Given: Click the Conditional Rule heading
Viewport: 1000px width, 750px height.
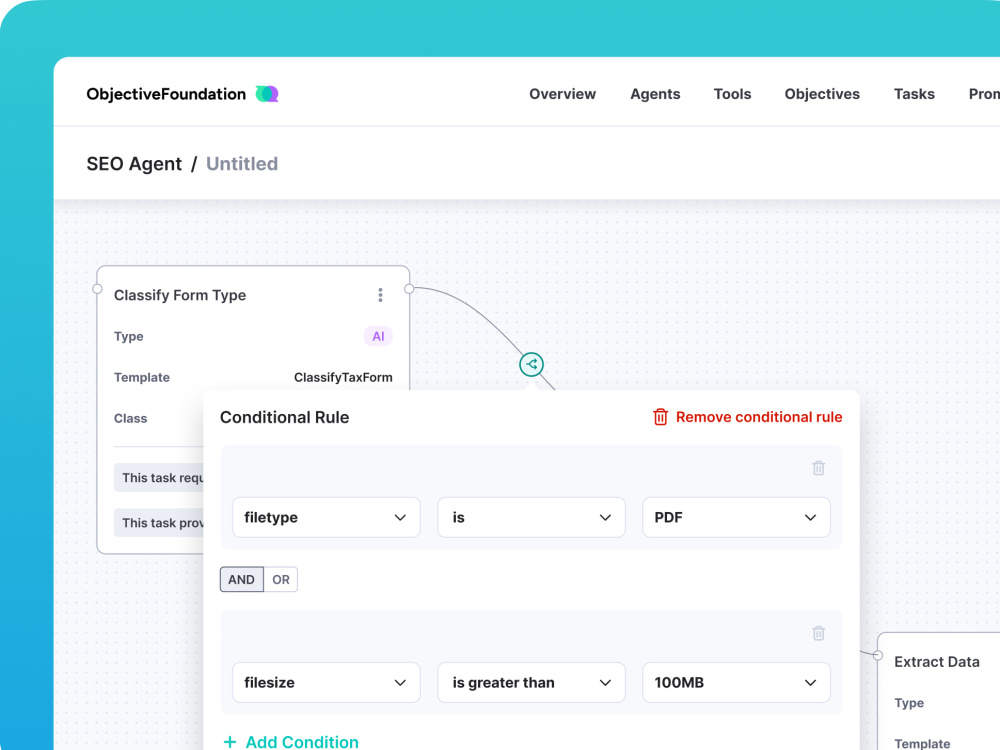Looking at the screenshot, I should 284,417.
